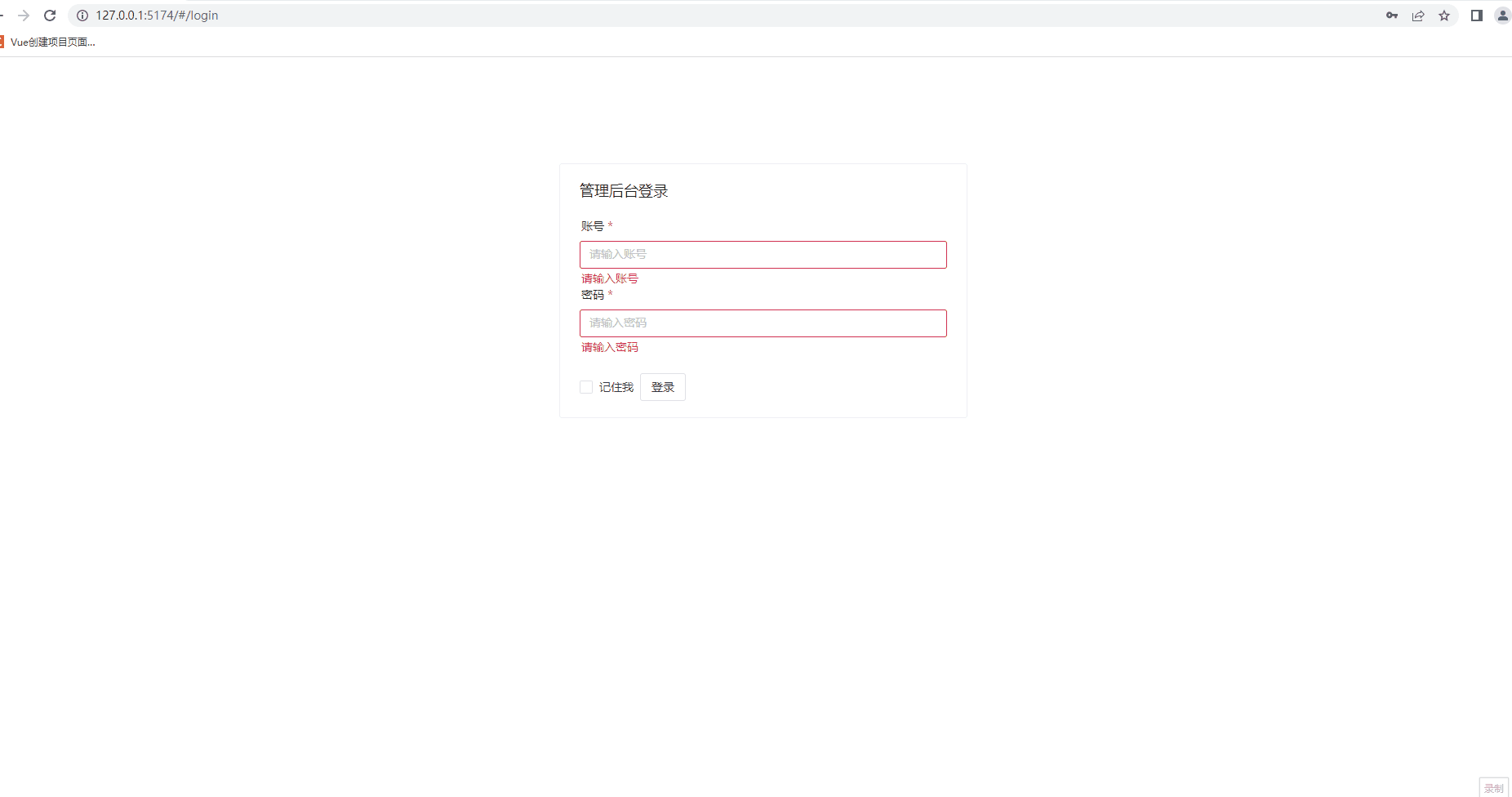Image resolution: width=1512 pixels, height=797 pixels.
Task: Open the browser side panel icon
Action: click(x=1476, y=15)
